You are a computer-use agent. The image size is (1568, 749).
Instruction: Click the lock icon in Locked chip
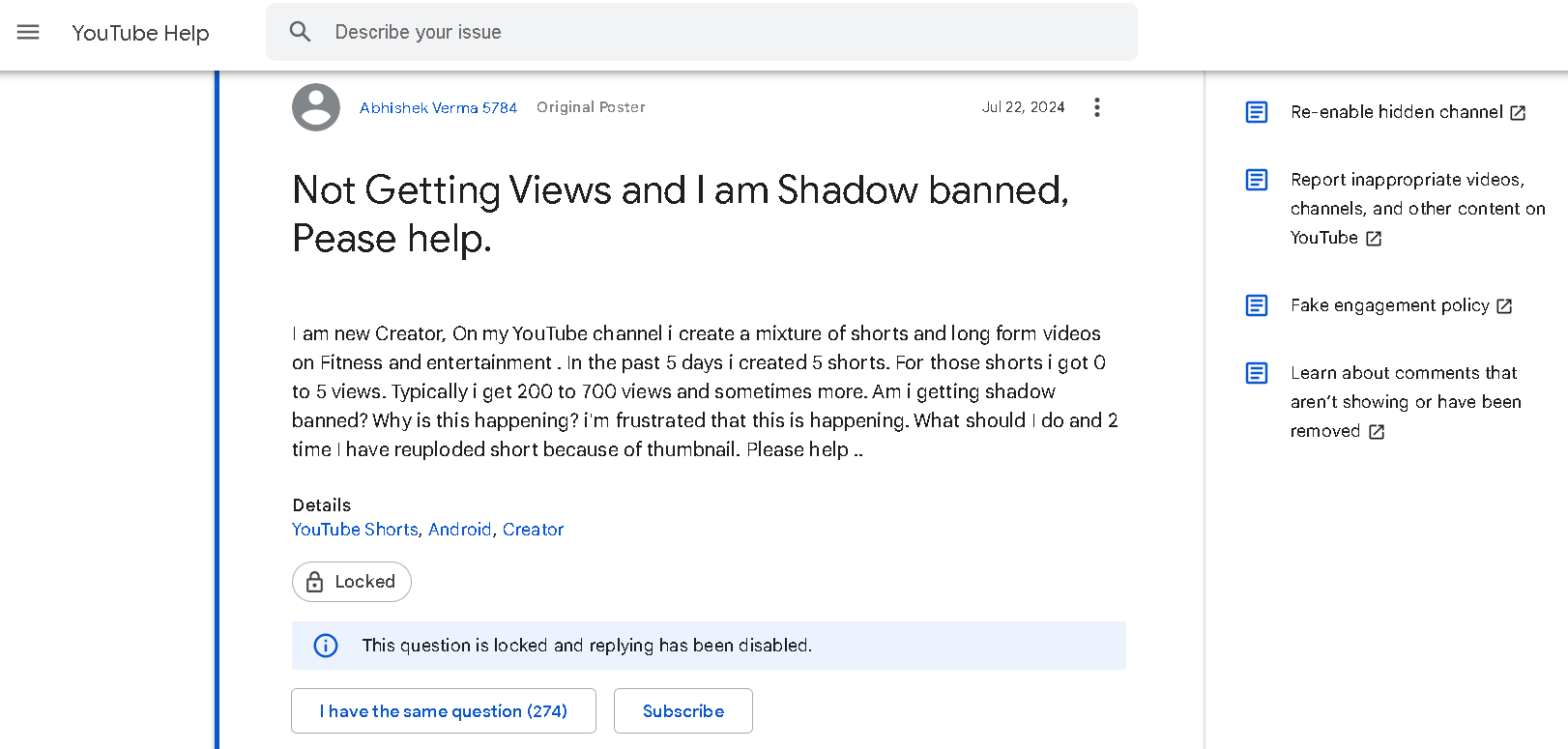[314, 582]
